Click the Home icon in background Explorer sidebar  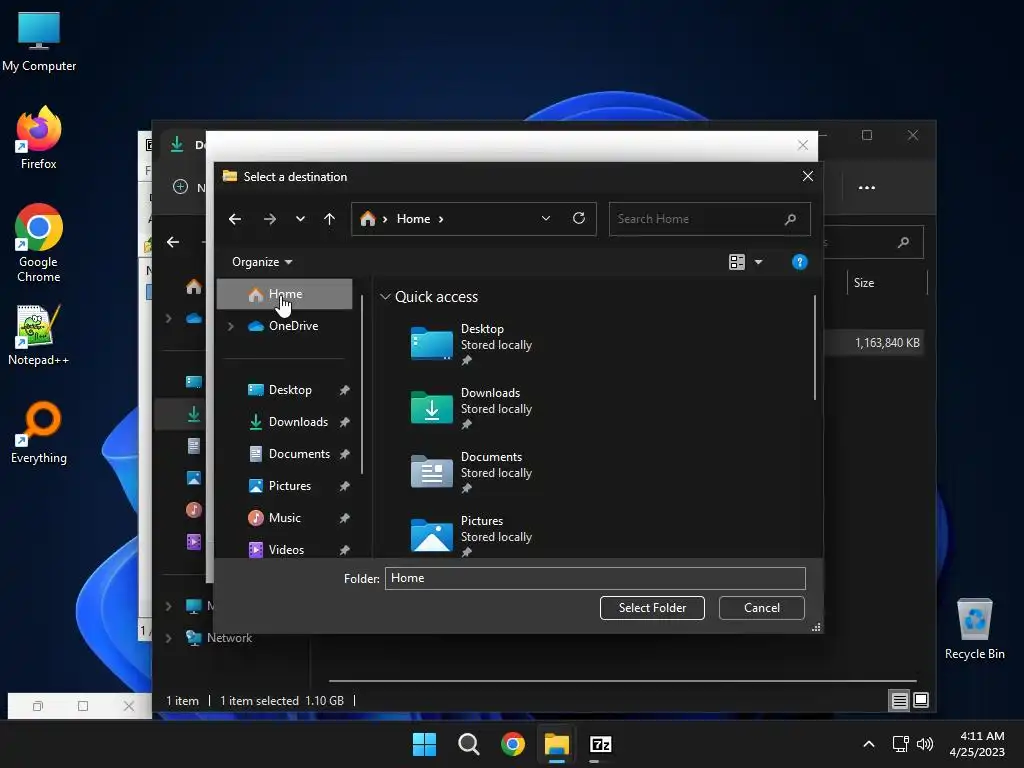193,287
